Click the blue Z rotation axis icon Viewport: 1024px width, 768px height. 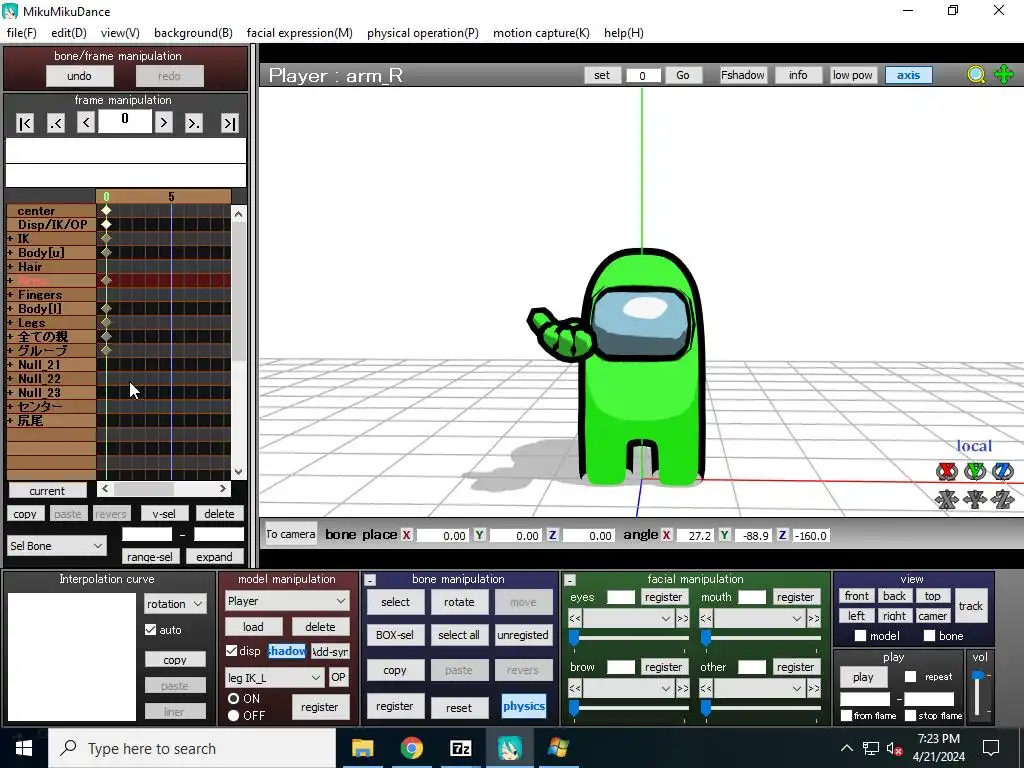(1002, 471)
